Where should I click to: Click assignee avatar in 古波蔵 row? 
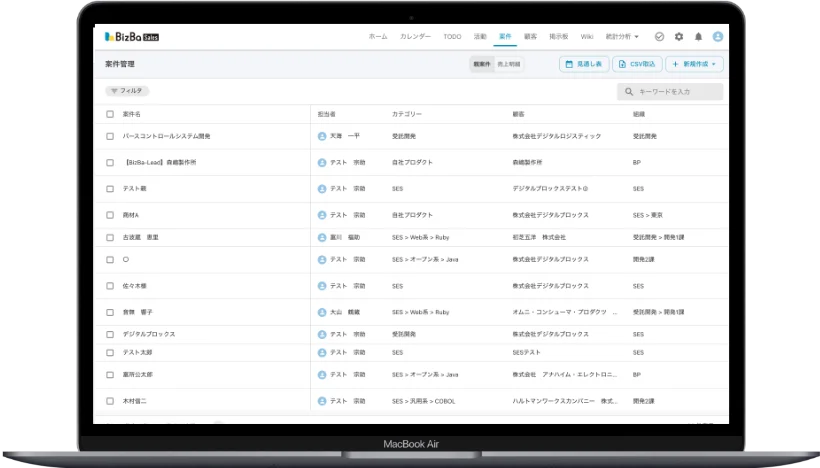tap(322, 237)
